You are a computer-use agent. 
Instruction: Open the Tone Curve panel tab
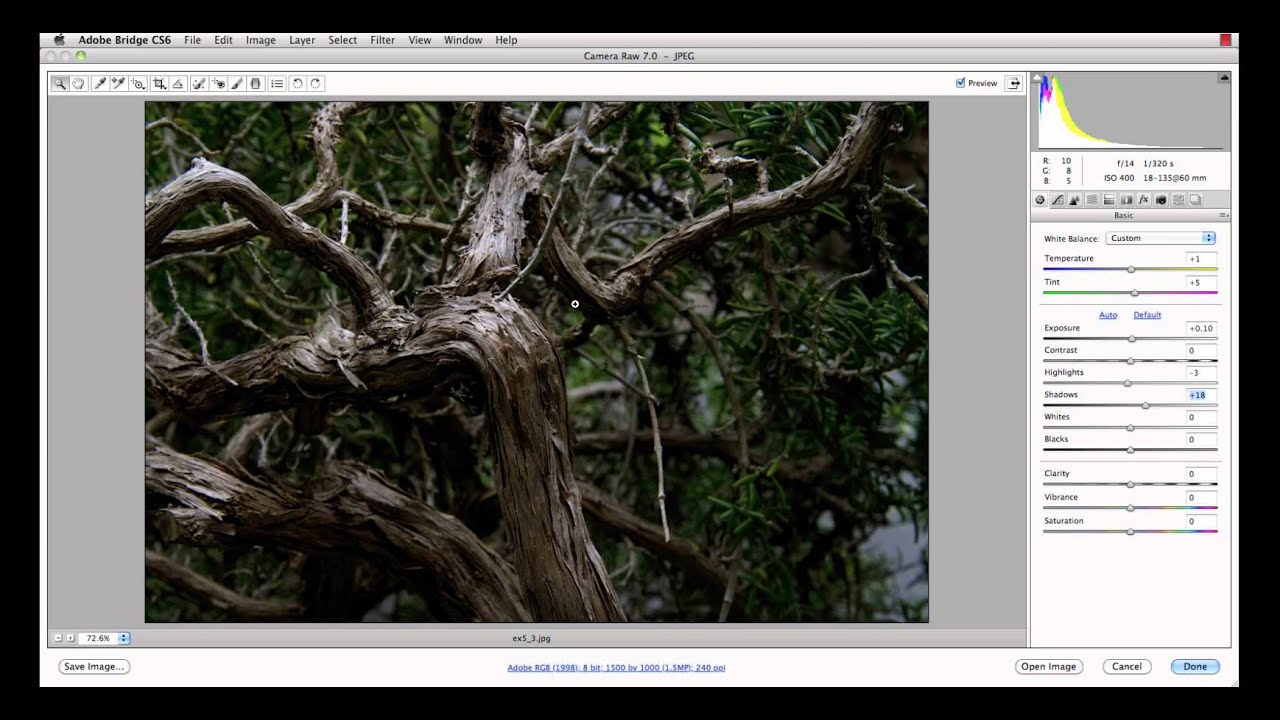click(1058, 200)
